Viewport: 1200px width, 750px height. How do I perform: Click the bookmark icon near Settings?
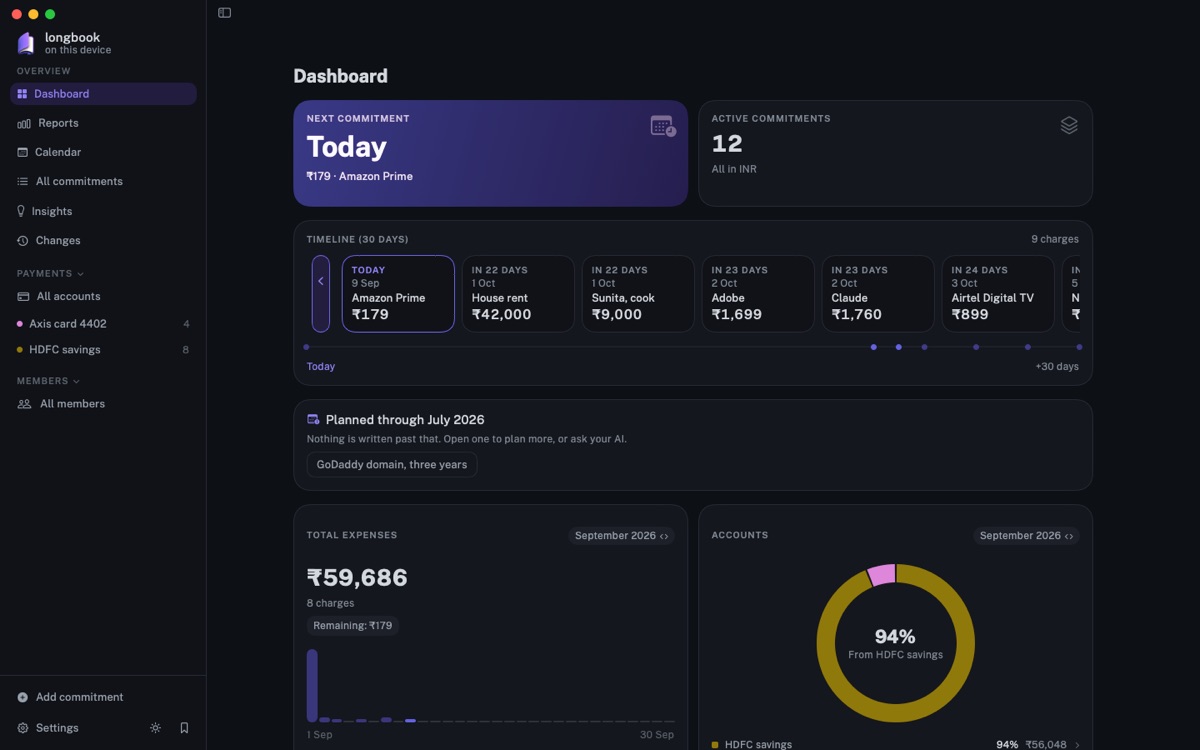(x=184, y=728)
